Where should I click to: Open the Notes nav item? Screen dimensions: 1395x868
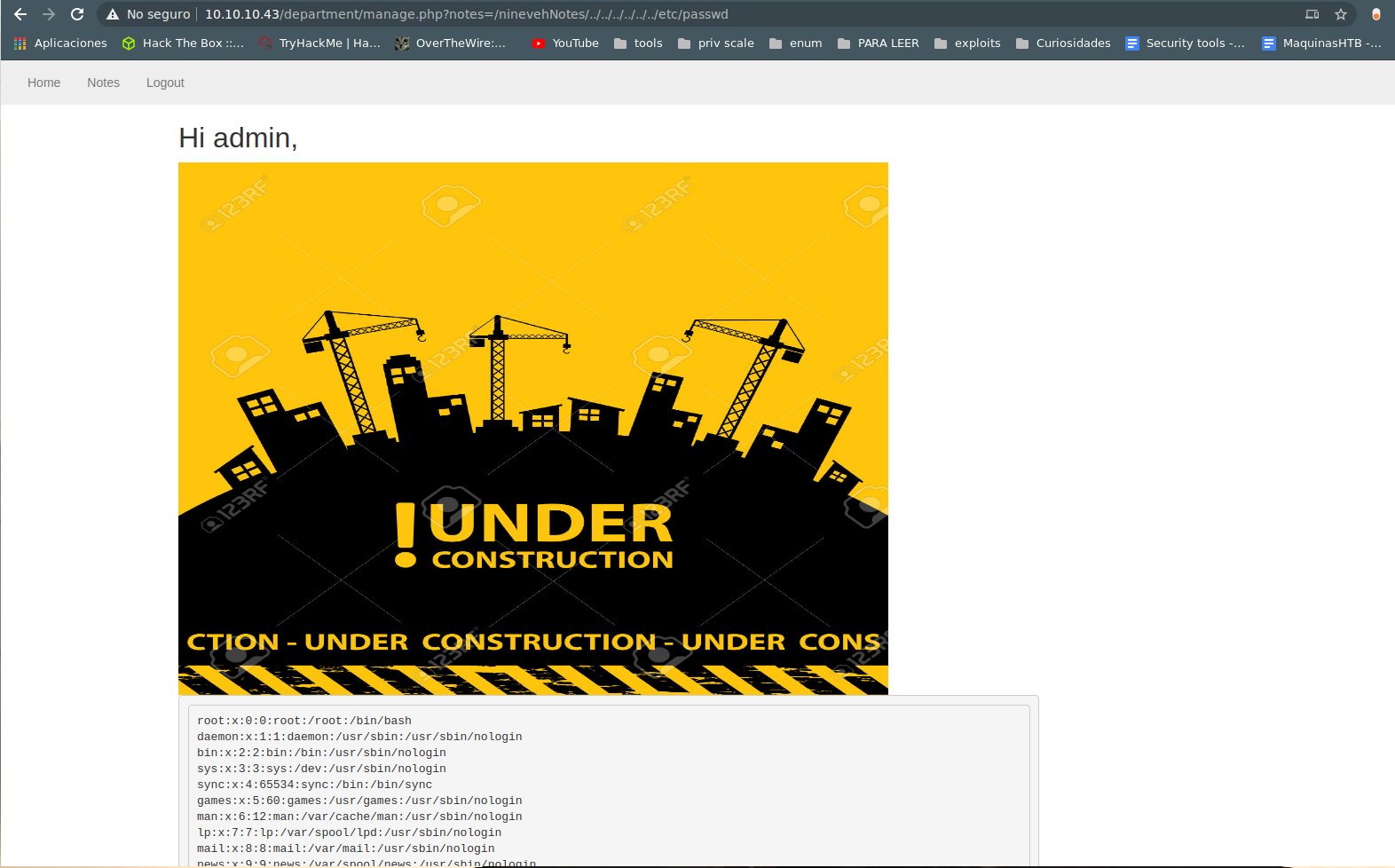103,83
